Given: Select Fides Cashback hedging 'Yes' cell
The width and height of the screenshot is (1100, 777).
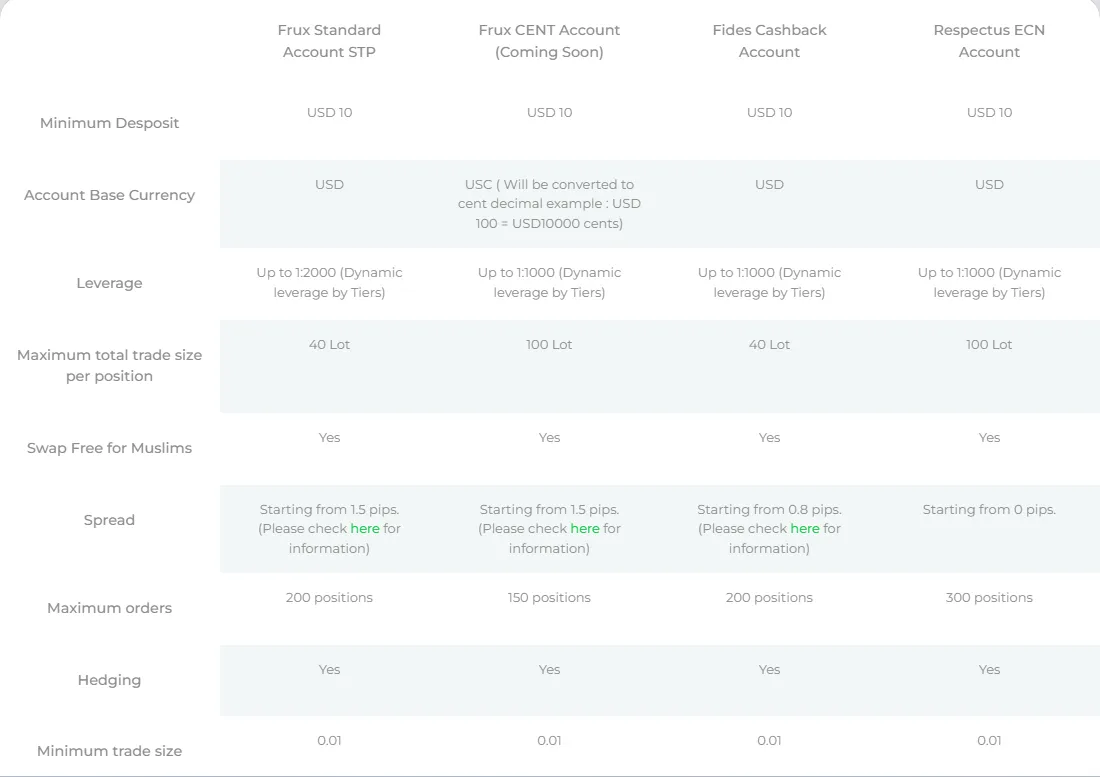Looking at the screenshot, I should 770,670.
